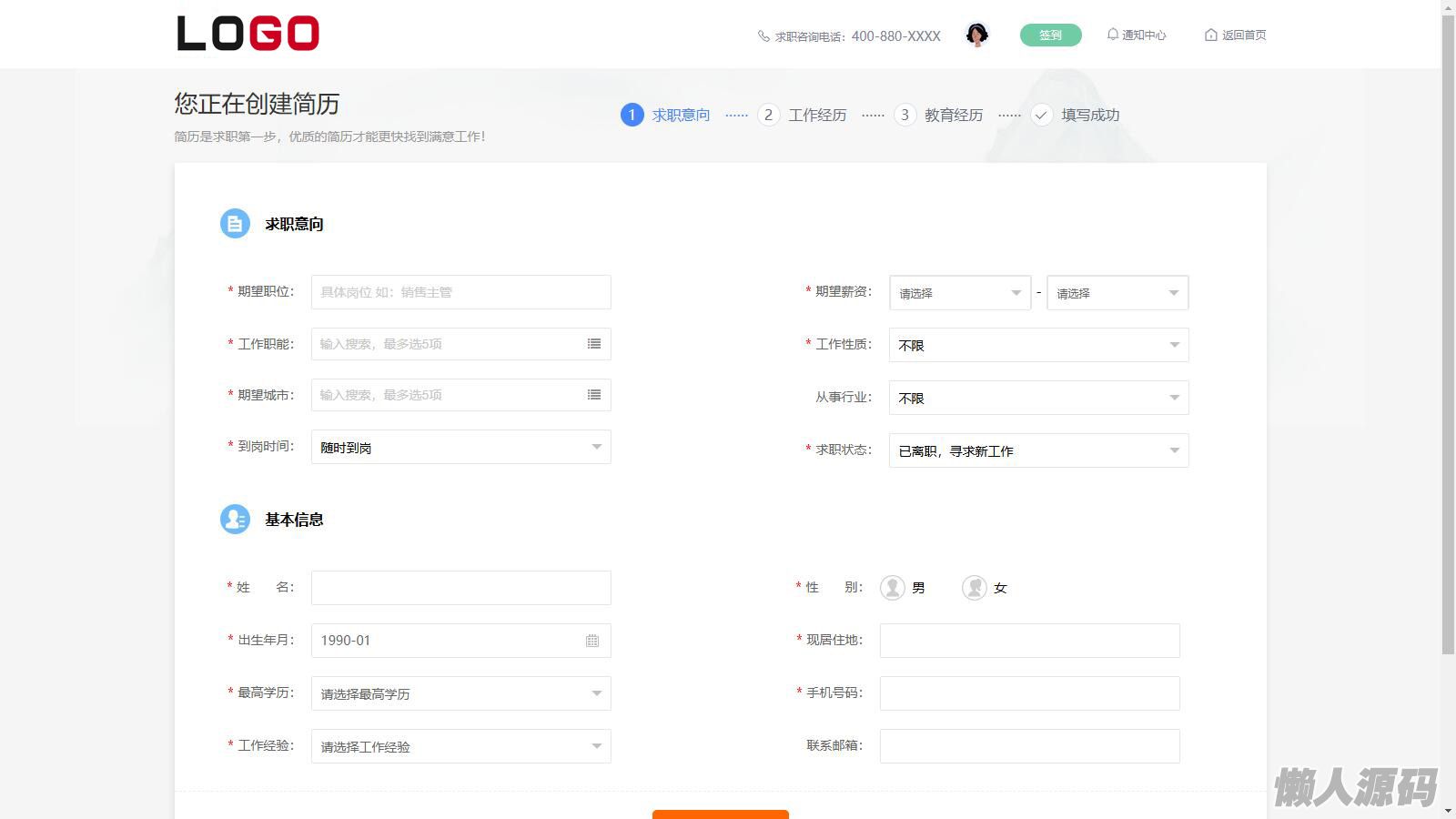Click the green 签到 button
This screenshot has height=819, width=1456.
1050,35
